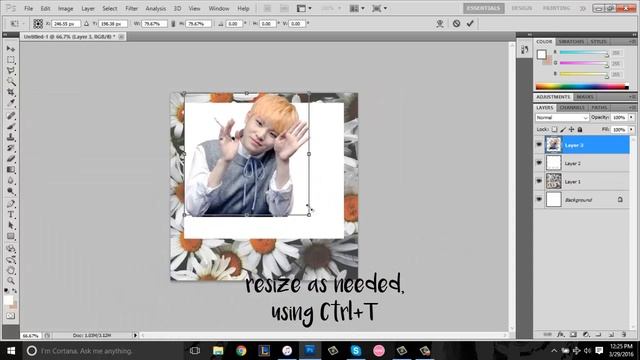Commit transform with the checkmark

(470, 24)
